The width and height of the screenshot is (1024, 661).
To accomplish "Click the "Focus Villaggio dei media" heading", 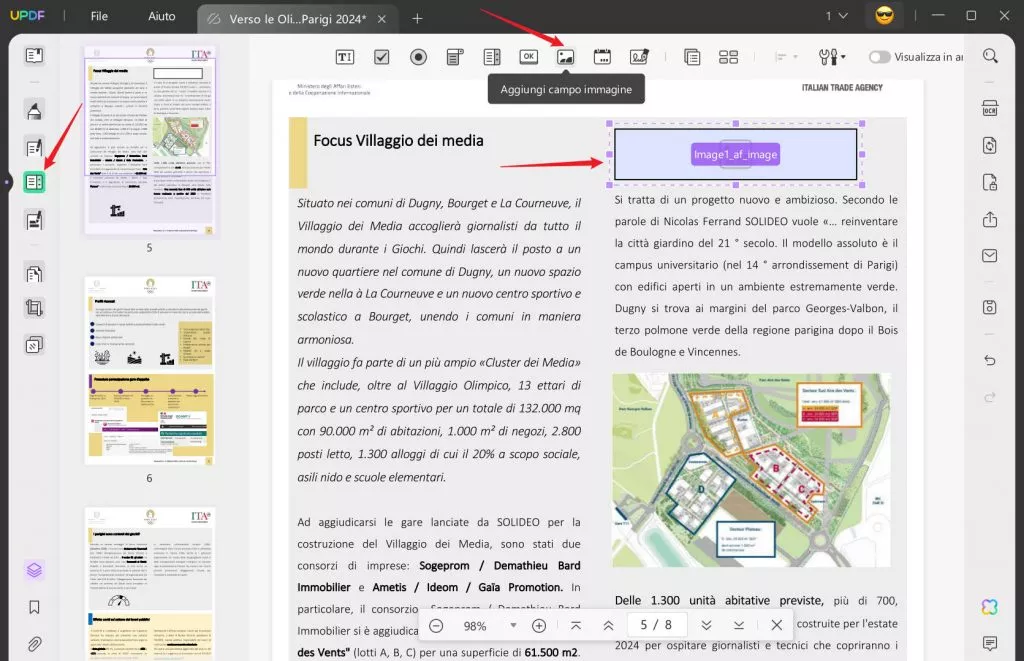I will tap(398, 140).
